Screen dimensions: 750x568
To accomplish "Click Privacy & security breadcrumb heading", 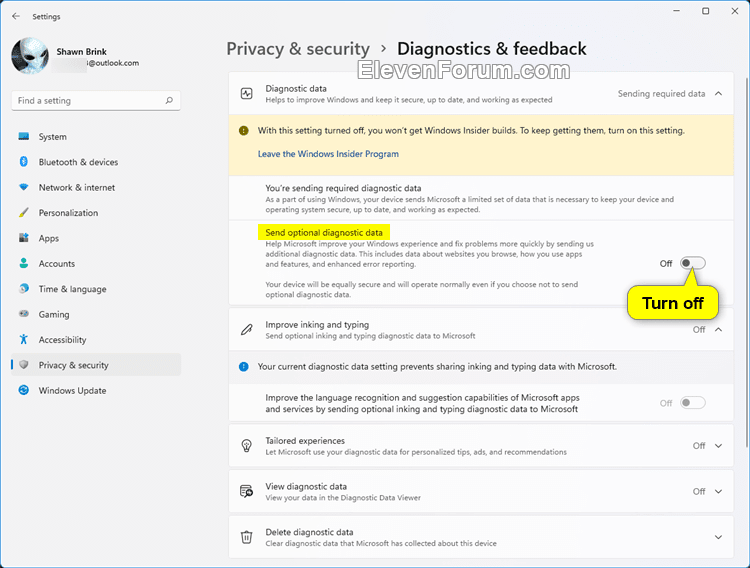I will click(x=298, y=49).
